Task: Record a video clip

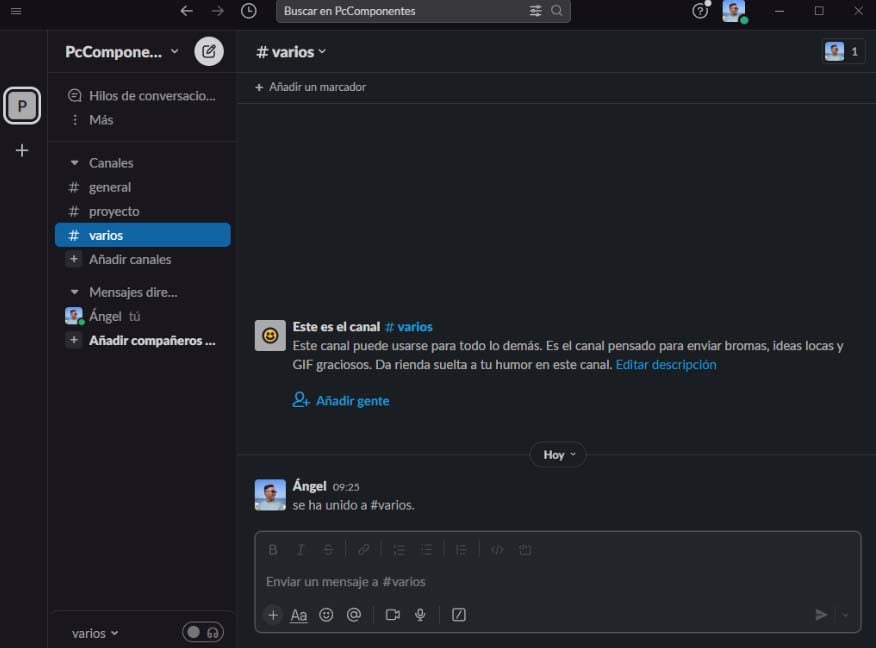Action: click(393, 615)
